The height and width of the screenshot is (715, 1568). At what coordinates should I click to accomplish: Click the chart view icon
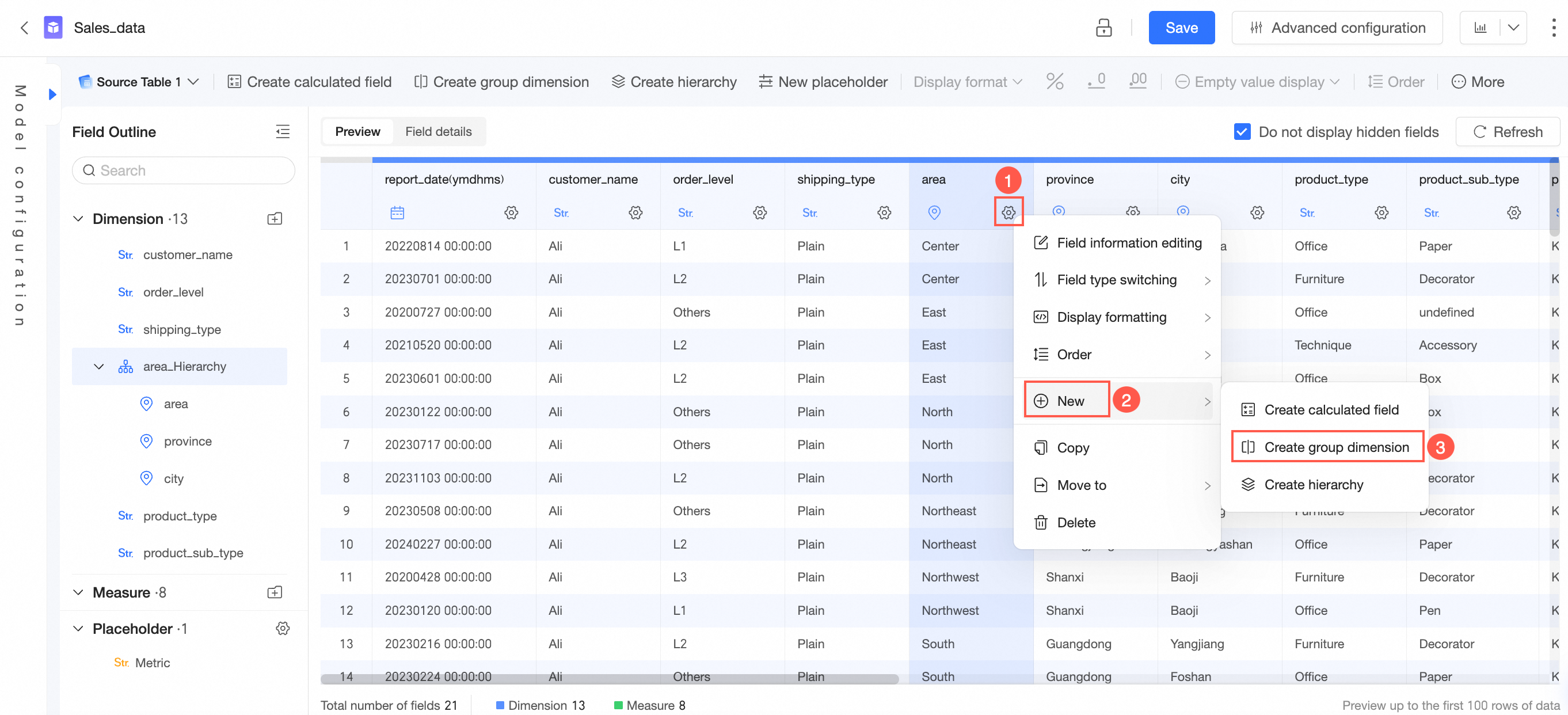click(1480, 28)
